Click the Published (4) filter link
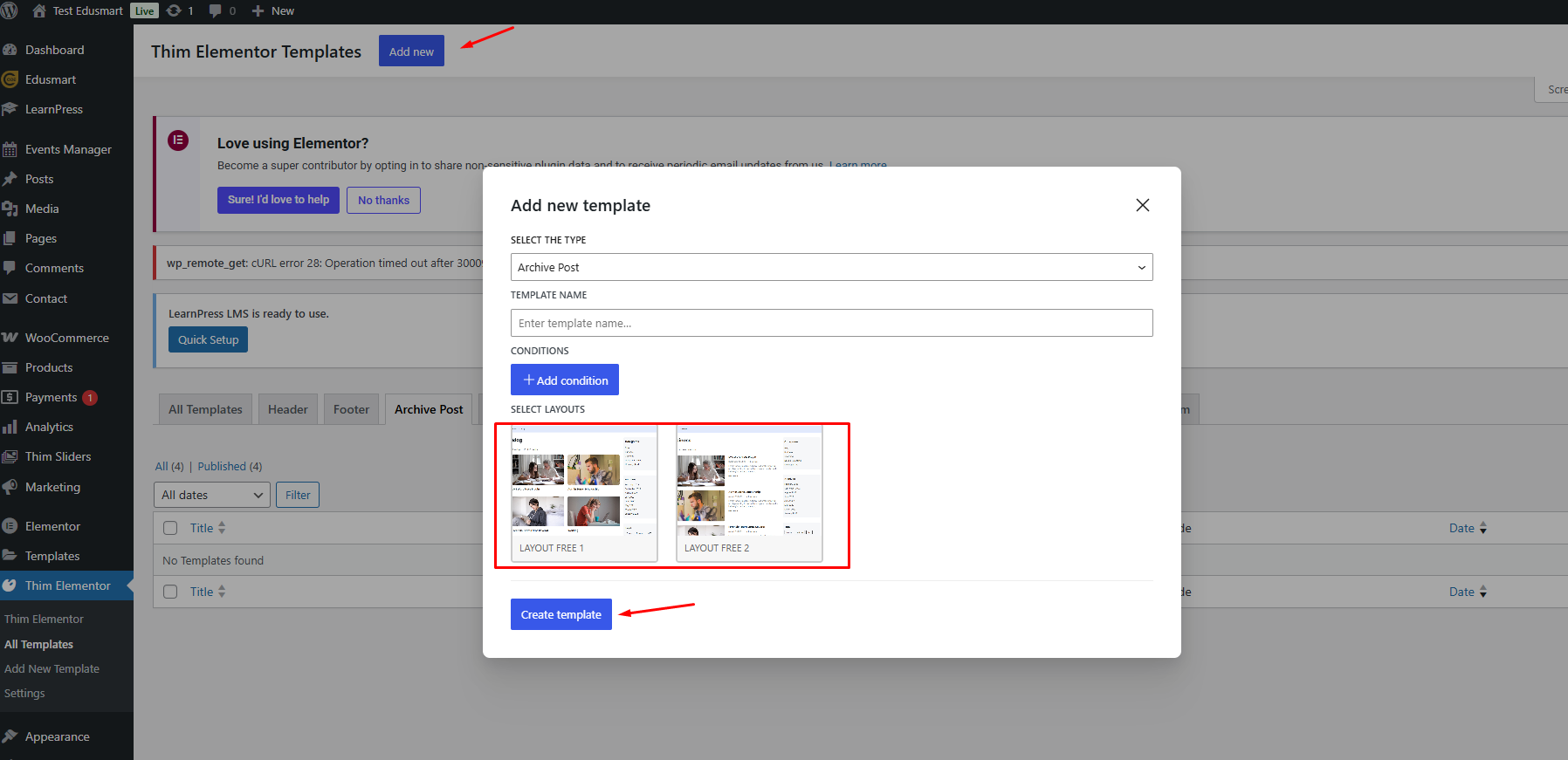The width and height of the screenshot is (1568, 760). [230, 466]
